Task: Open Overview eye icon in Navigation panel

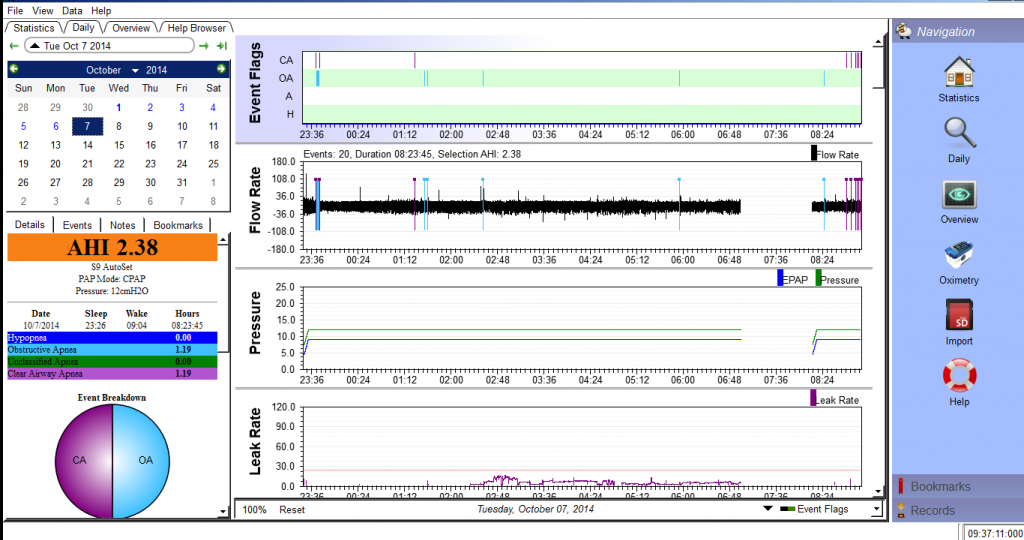Action: [x=959, y=195]
